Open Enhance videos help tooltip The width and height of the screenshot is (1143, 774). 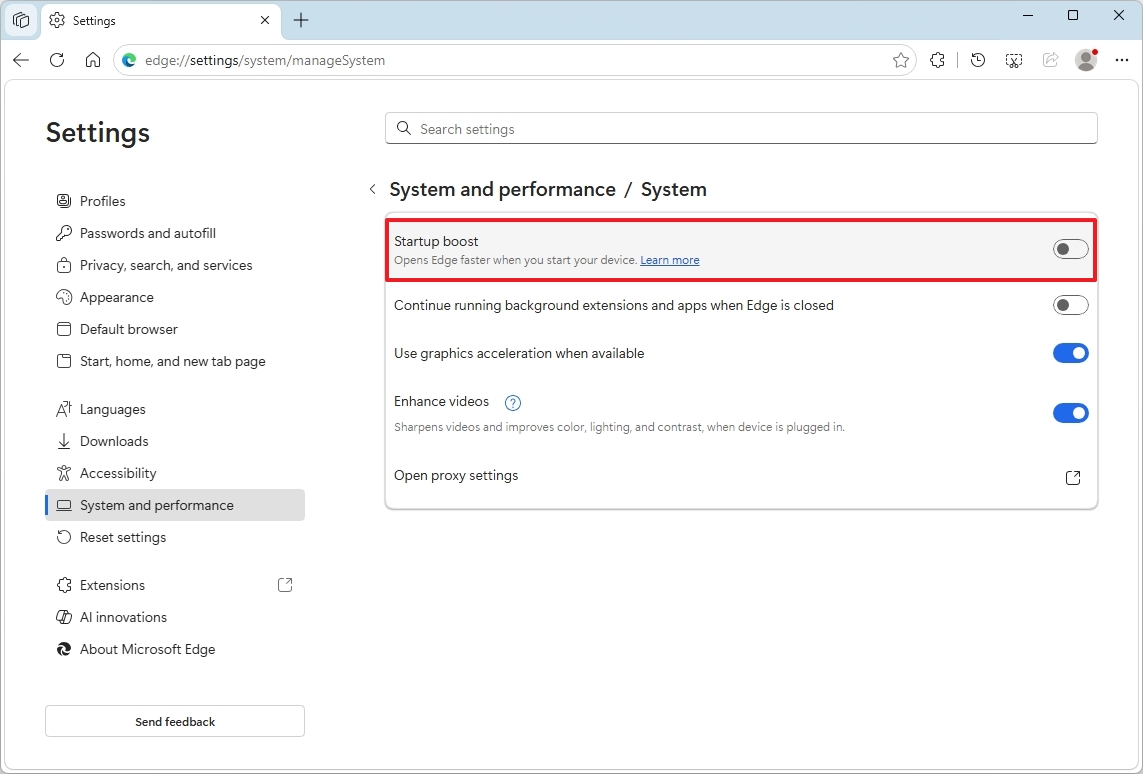click(512, 402)
